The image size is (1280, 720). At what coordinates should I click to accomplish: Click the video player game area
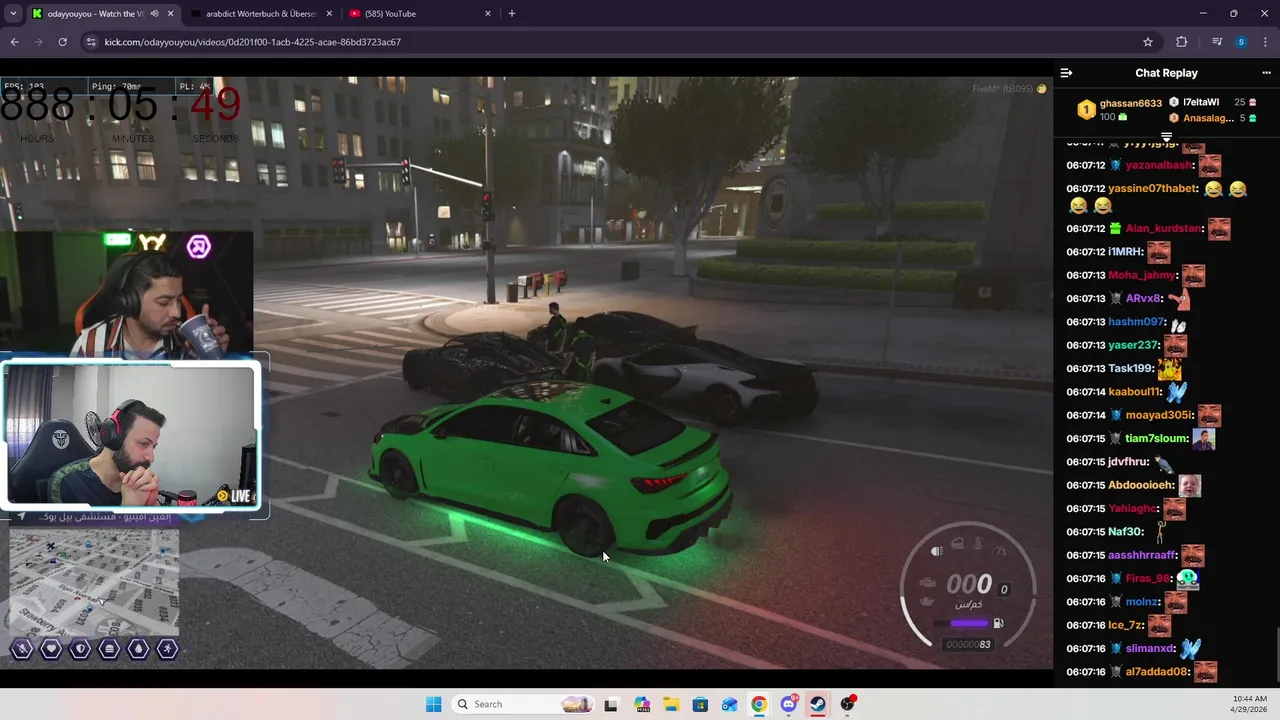[x=526, y=372]
